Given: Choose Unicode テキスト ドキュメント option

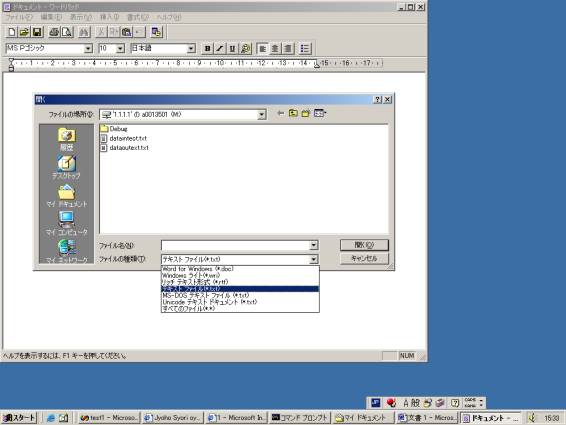Looking at the screenshot, I should click(240, 302).
